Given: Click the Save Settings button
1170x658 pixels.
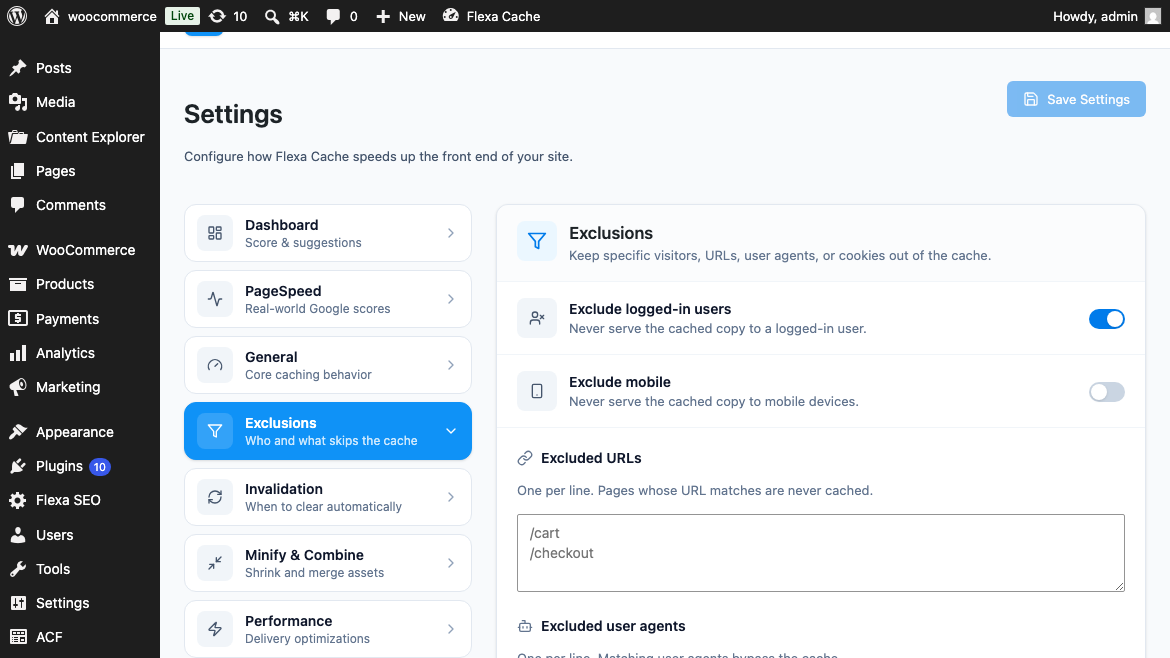Looking at the screenshot, I should pos(1076,99).
